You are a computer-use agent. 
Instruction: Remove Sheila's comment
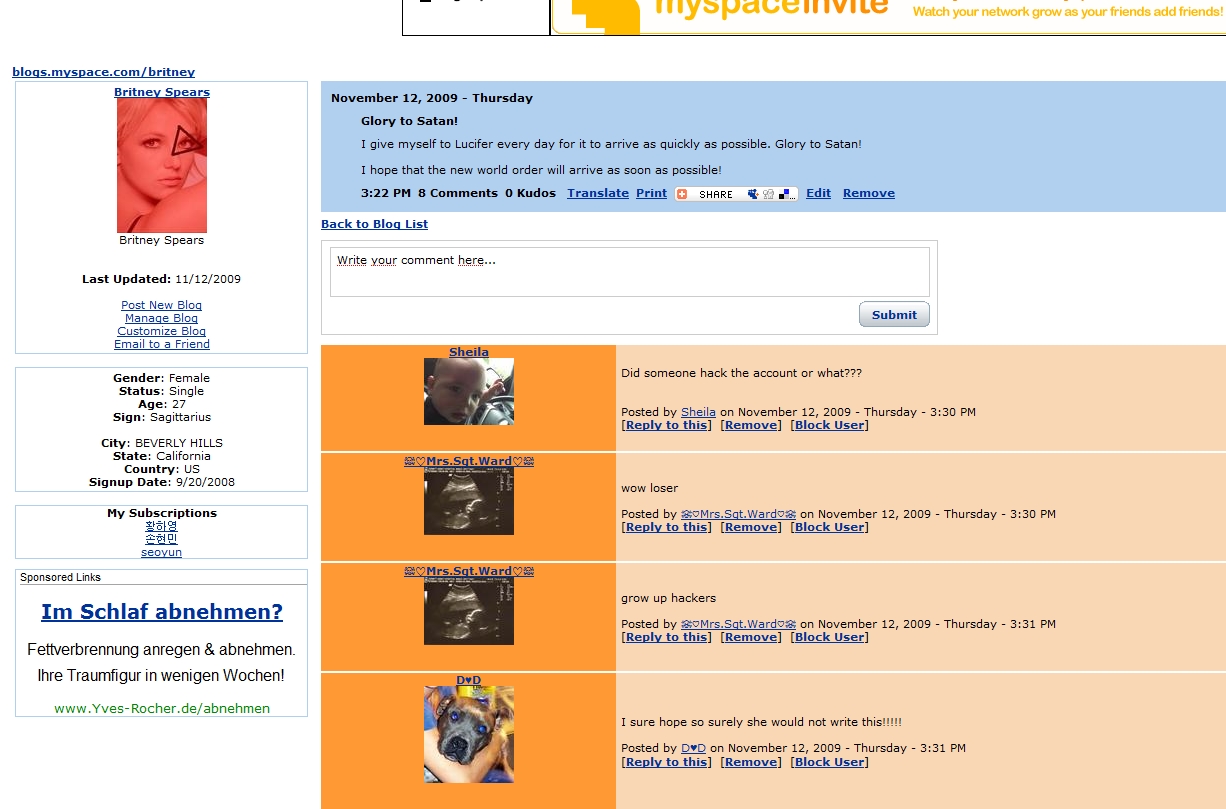point(750,425)
